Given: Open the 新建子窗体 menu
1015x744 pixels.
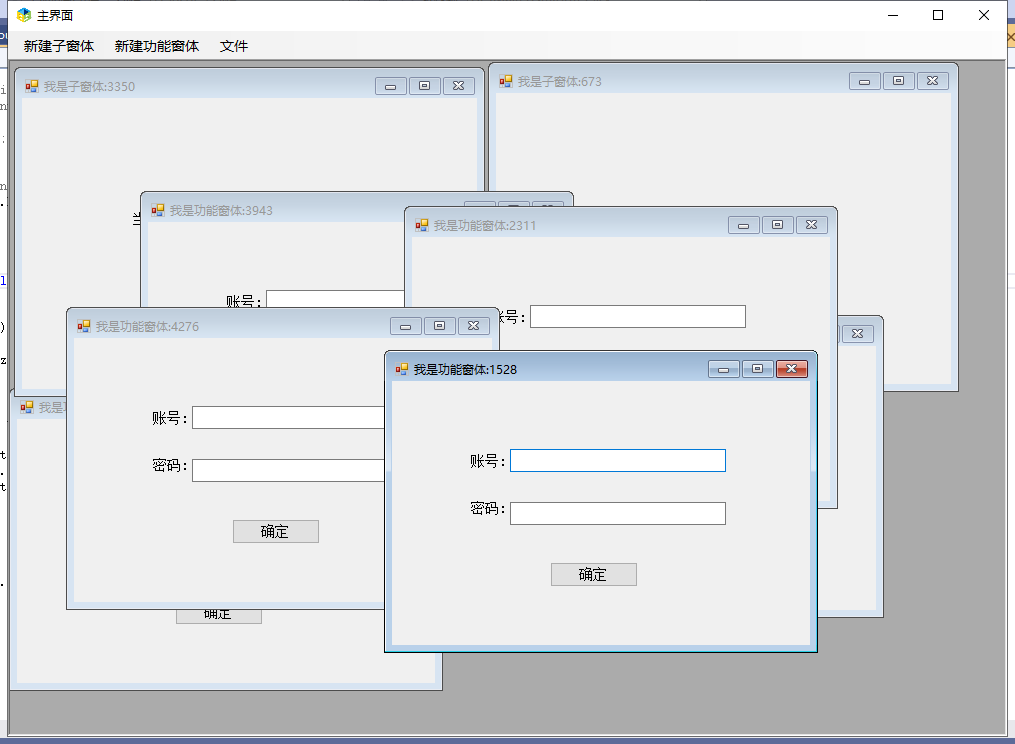Looking at the screenshot, I should coord(59,46).
